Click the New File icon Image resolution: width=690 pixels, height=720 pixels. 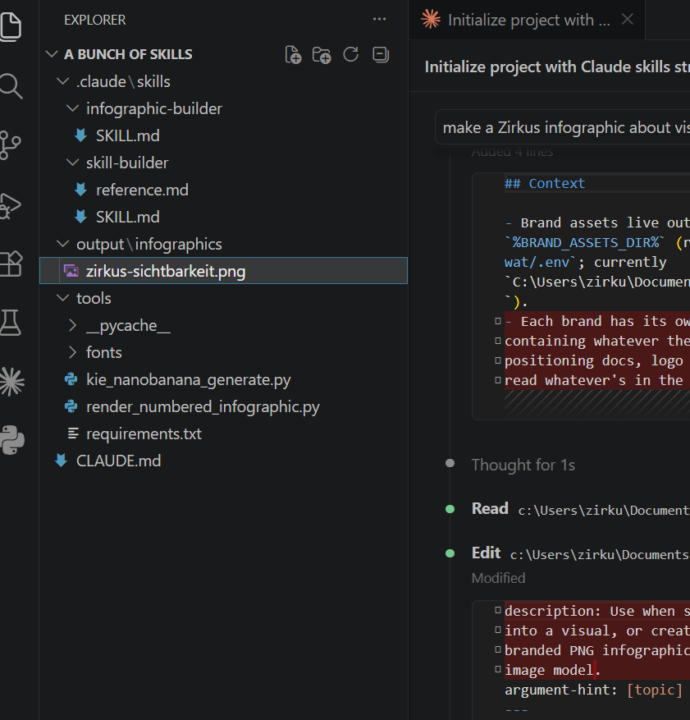tap(293, 55)
